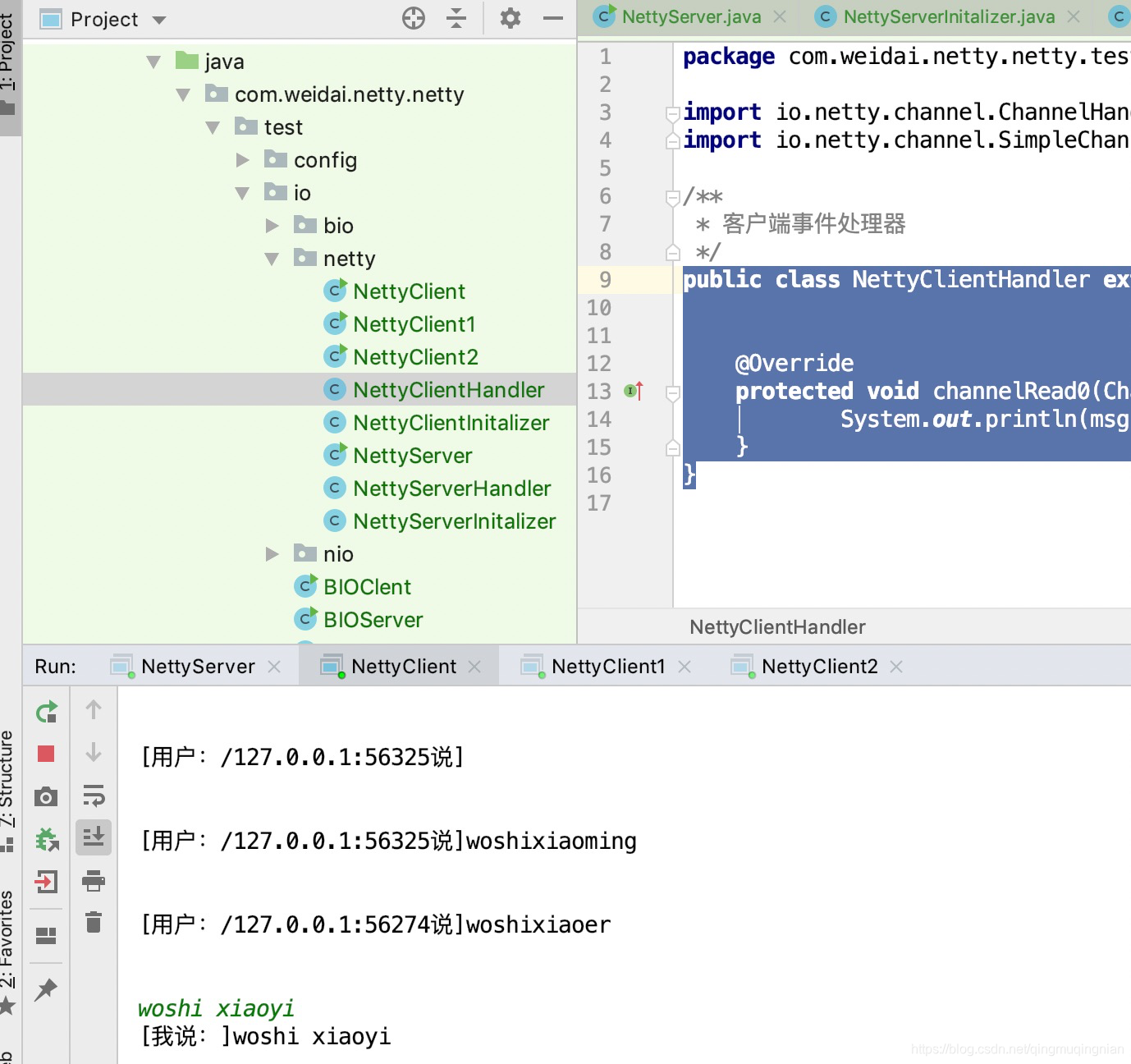Click the Exit icon with red arrow

tap(46, 882)
